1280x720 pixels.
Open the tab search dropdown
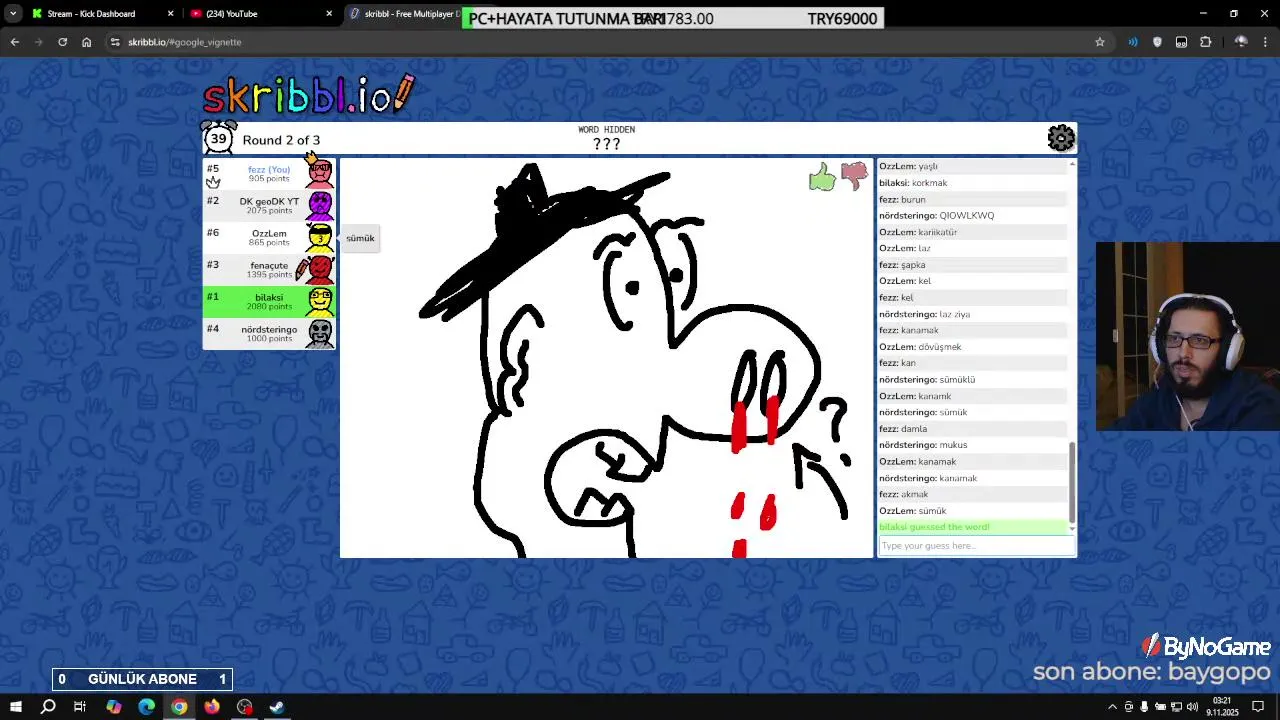13,14
